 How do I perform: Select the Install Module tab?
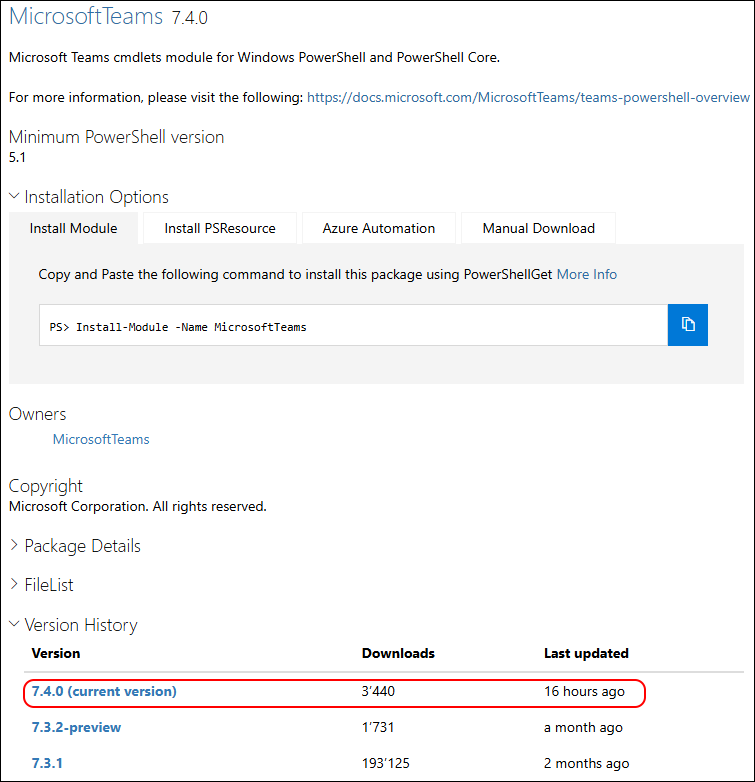click(74, 228)
